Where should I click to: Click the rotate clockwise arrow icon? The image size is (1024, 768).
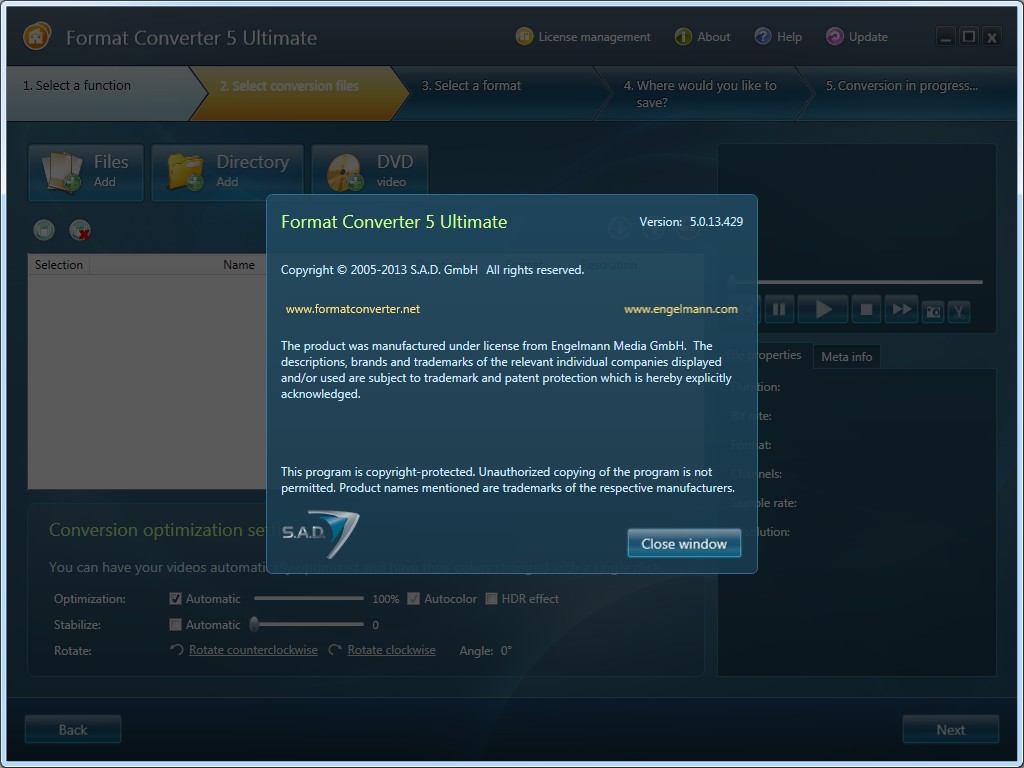pyautogui.click(x=335, y=650)
